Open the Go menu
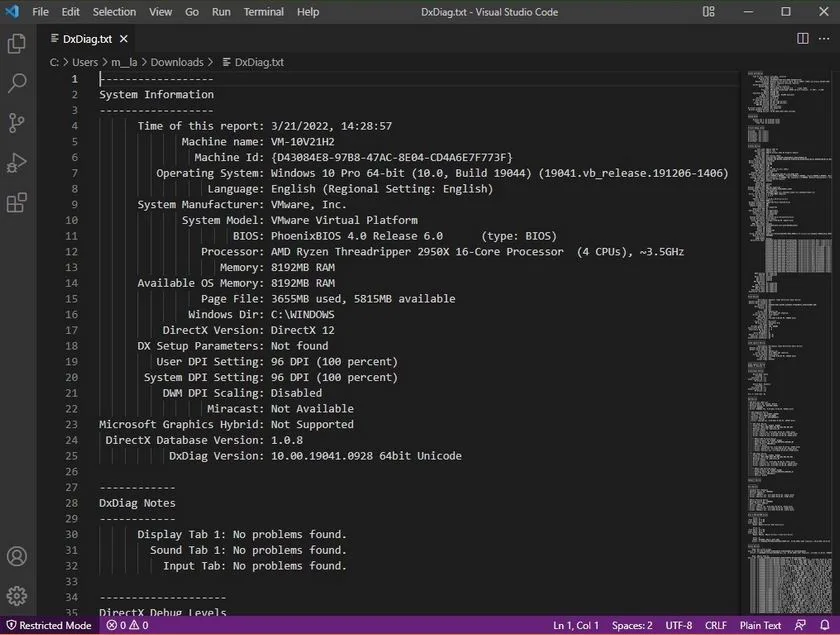Viewport: 840px width, 635px height. tap(192, 12)
